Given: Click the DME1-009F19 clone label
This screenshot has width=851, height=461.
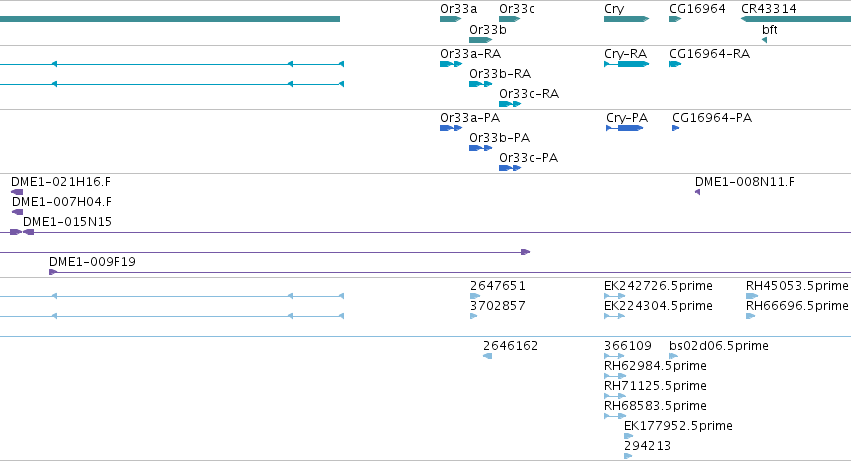Looking at the screenshot, I should click(x=92, y=262).
